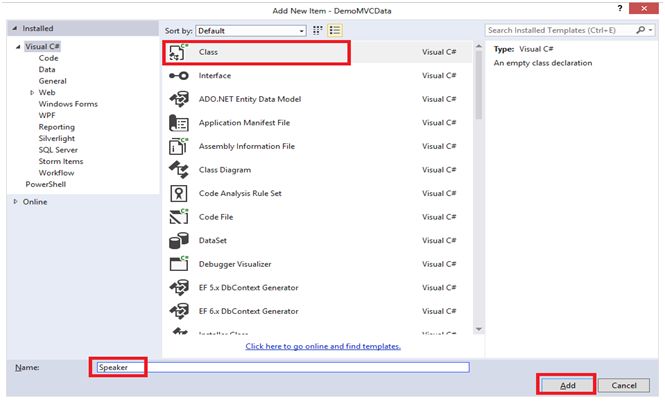
Task: Select the SQL Server category
Action: [58, 150]
